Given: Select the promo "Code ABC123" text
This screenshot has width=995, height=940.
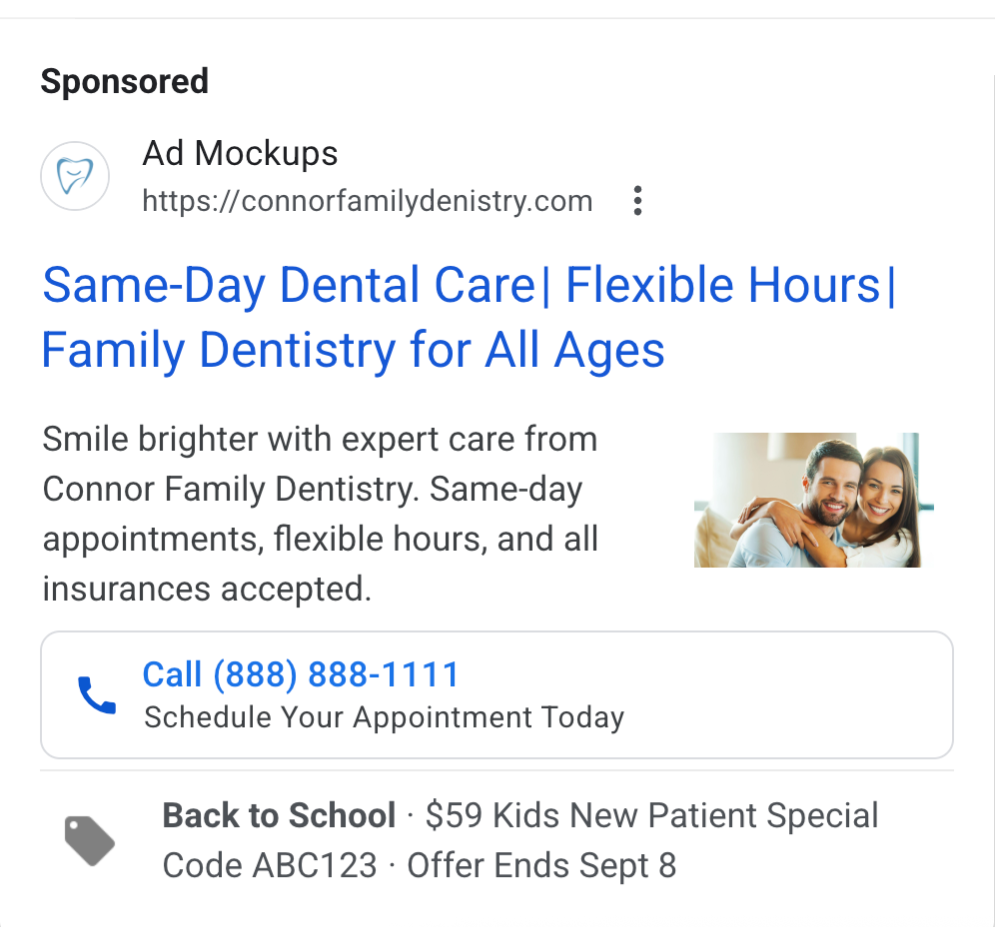Looking at the screenshot, I should click(x=270, y=865).
